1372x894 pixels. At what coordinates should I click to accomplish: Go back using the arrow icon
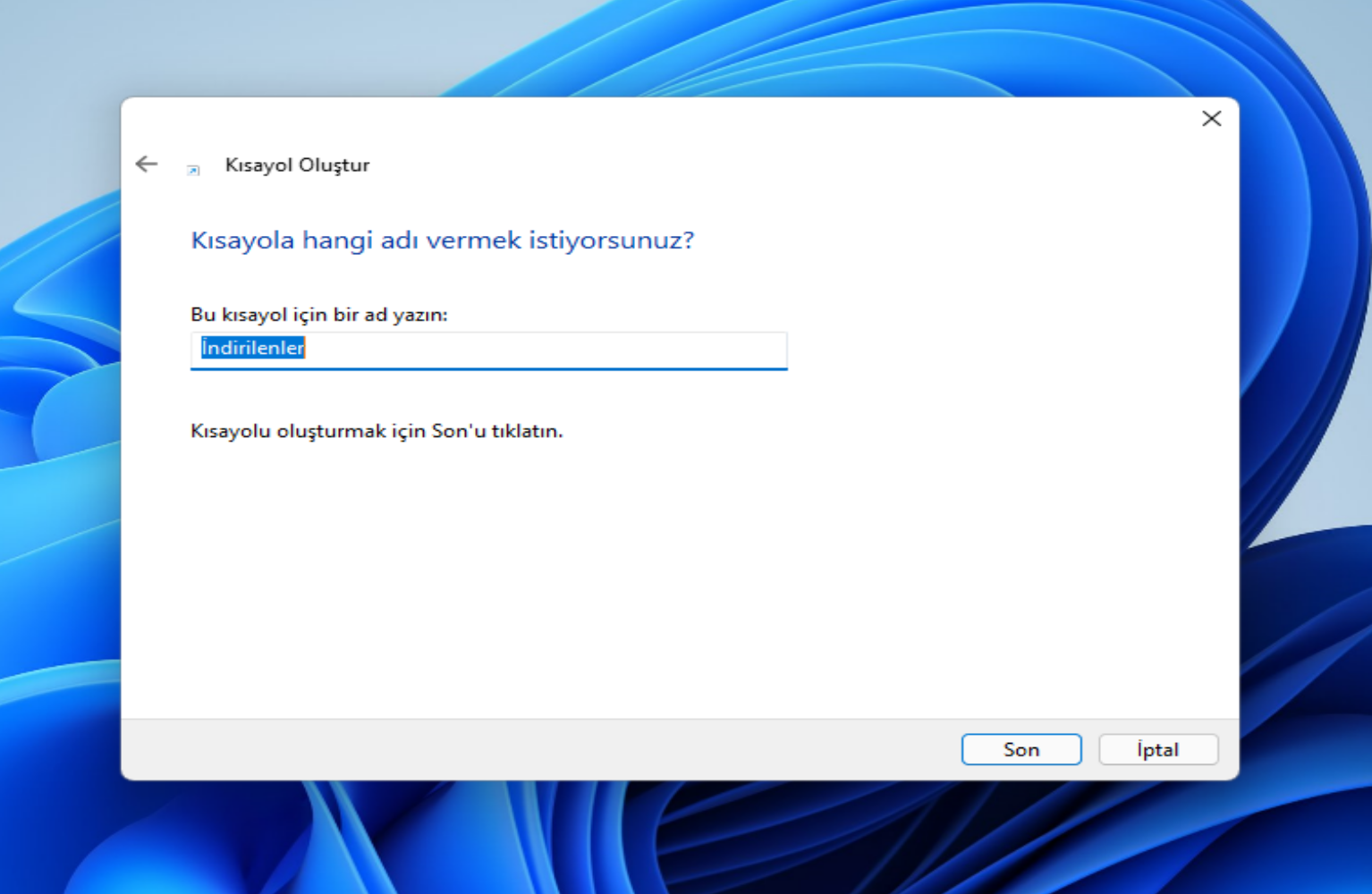[x=147, y=164]
